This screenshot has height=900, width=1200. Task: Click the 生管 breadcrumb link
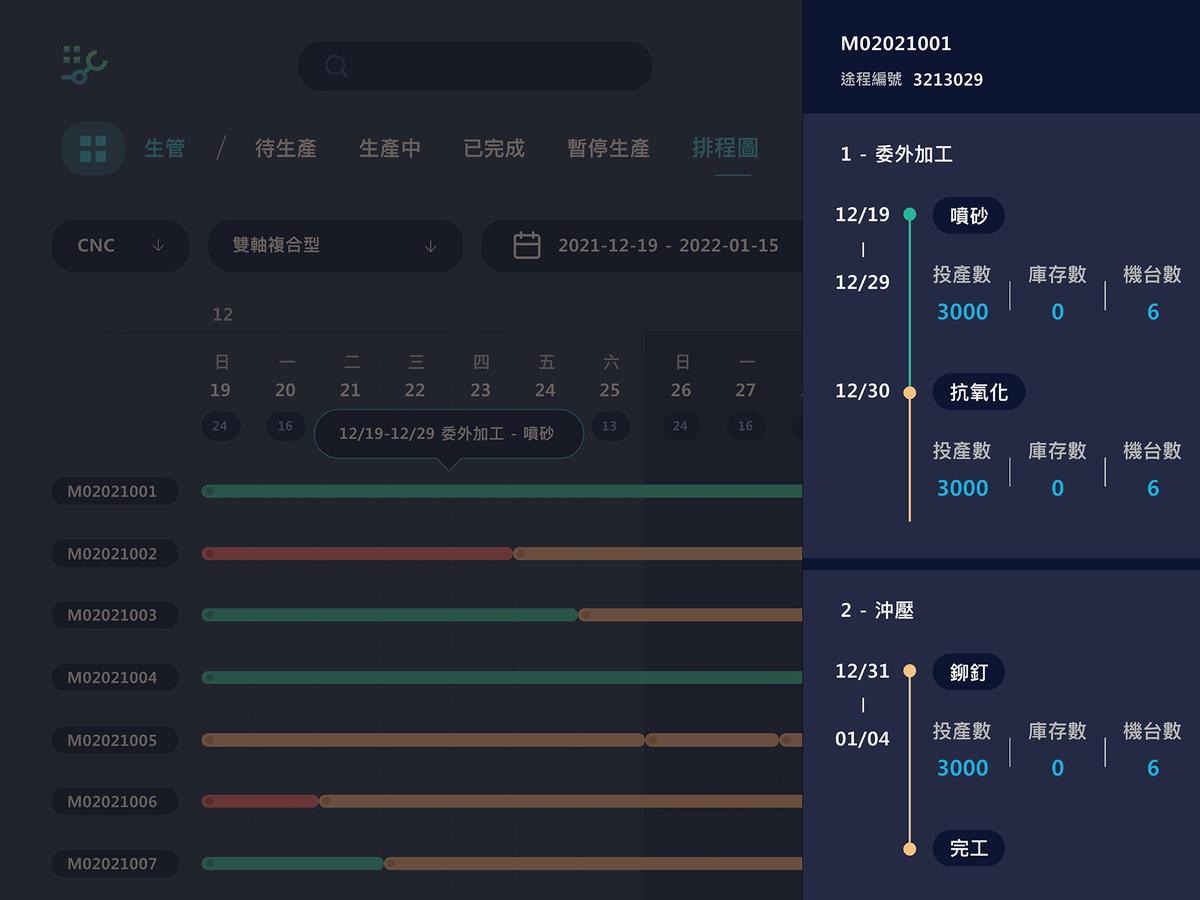point(165,148)
